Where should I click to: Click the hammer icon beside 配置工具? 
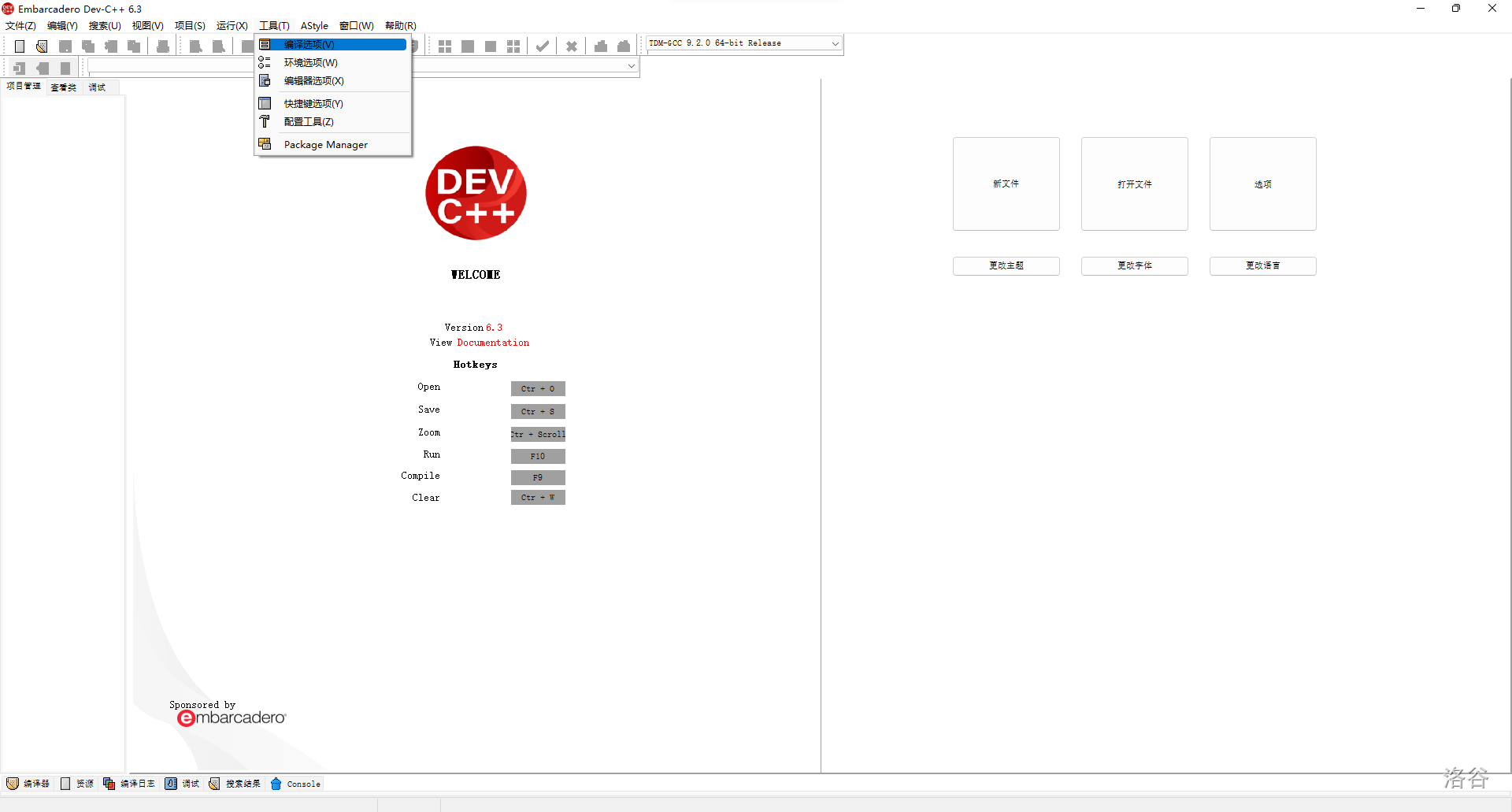coord(265,121)
